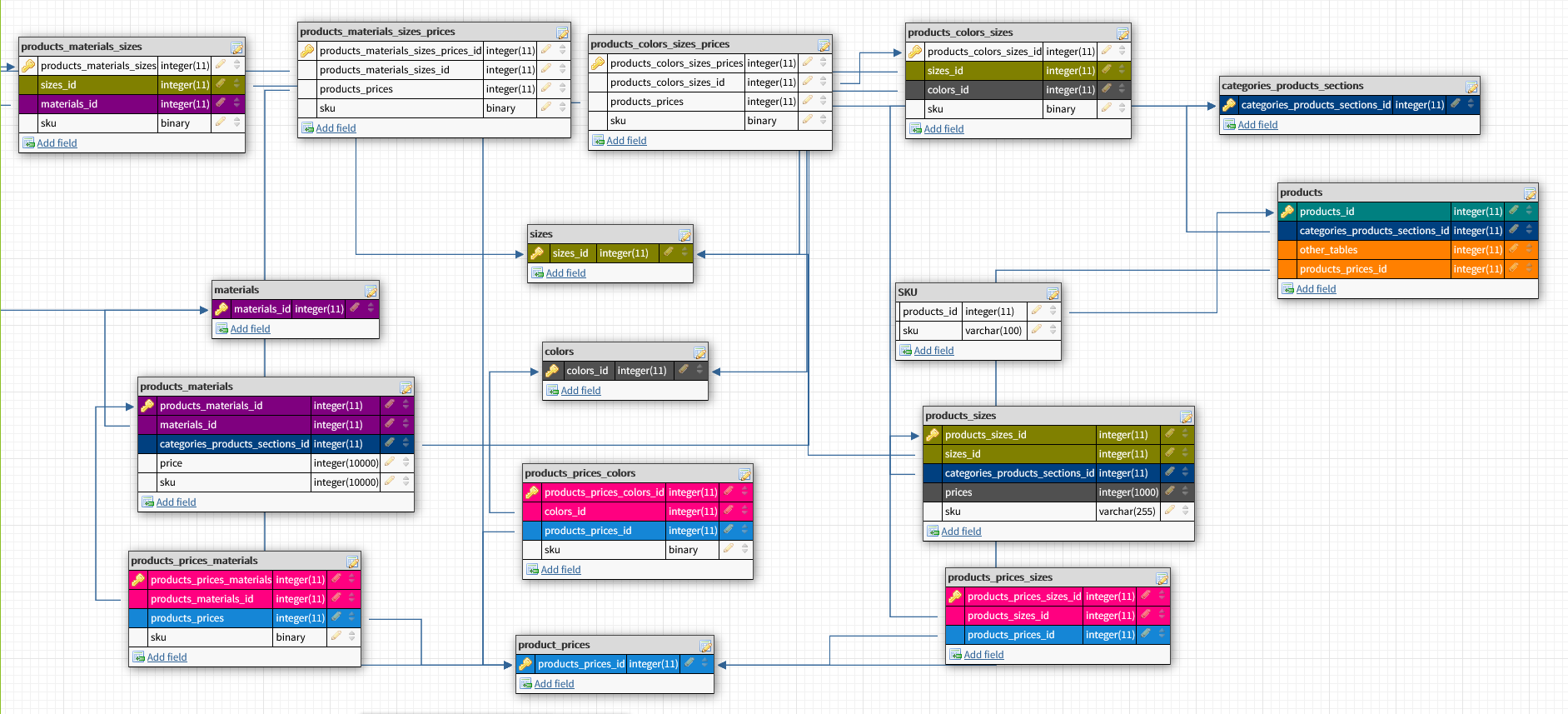Edit the varchar(100) sku field pencil in SKU table
This screenshot has width=1568, height=714.
coord(1037,330)
